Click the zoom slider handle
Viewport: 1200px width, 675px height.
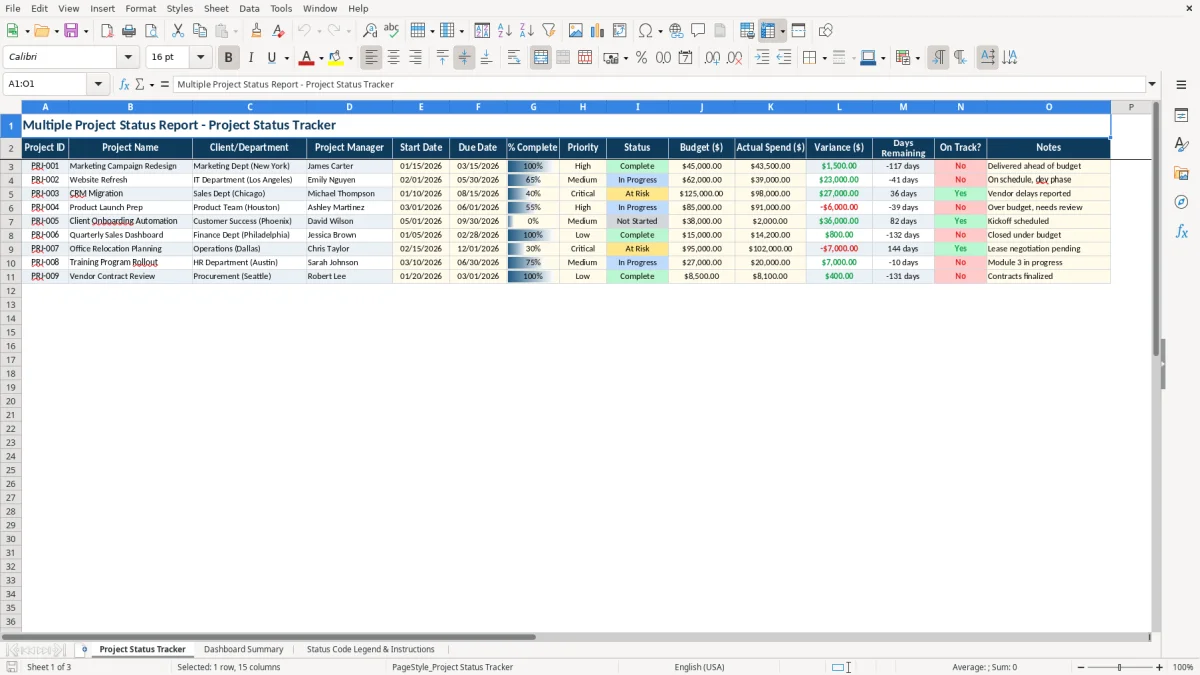coord(1120,667)
